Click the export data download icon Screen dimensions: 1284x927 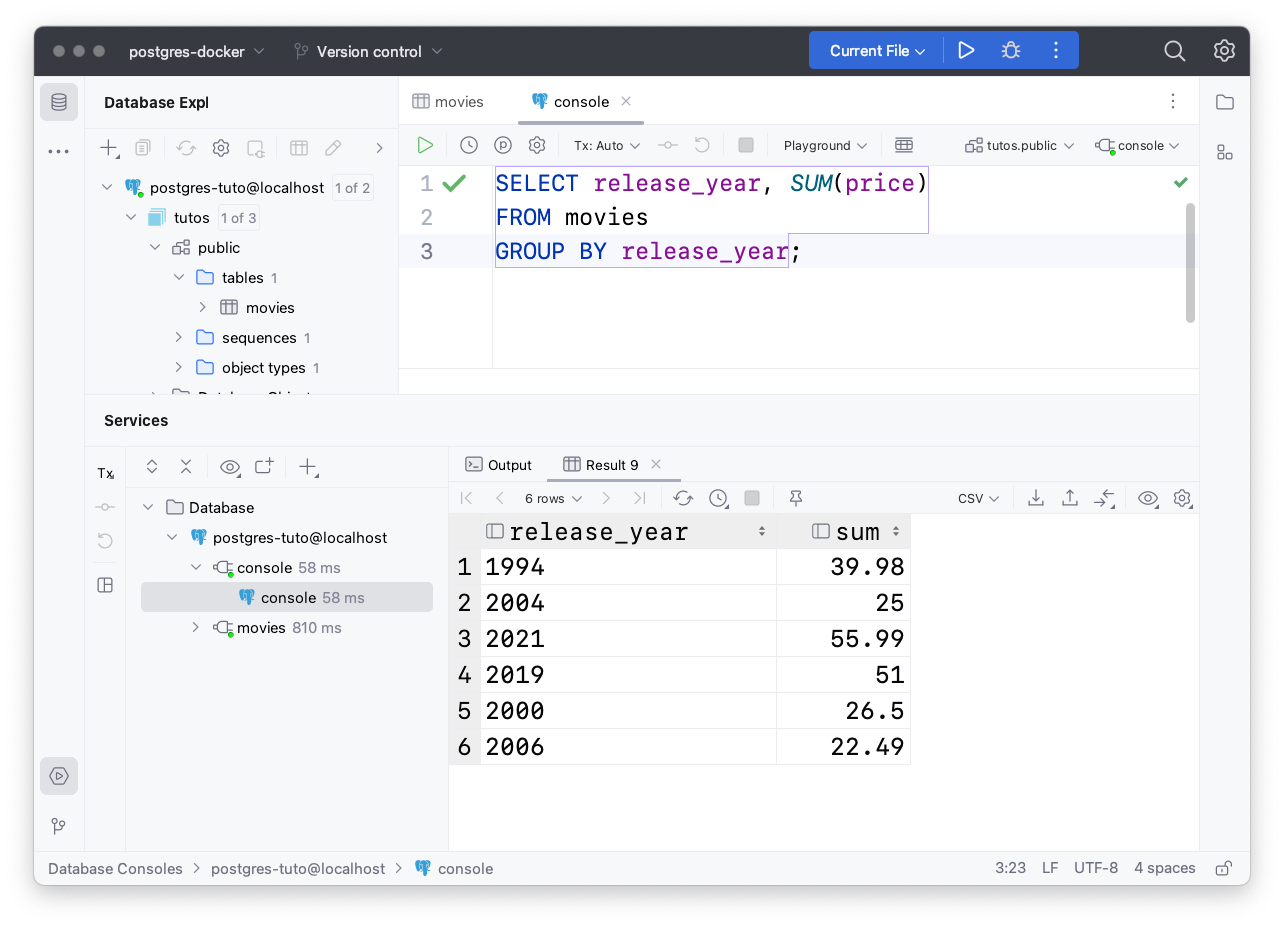(x=1036, y=498)
